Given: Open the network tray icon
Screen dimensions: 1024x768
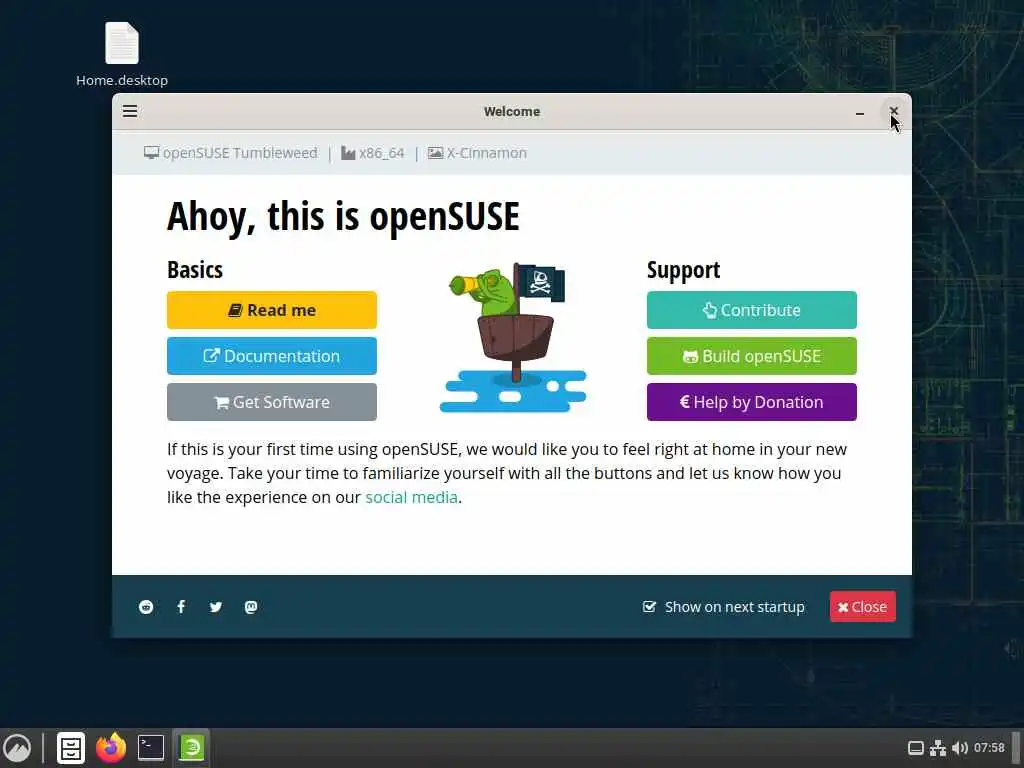Looking at the screenshot, I should pyautogui.click(x=938, y=748).
